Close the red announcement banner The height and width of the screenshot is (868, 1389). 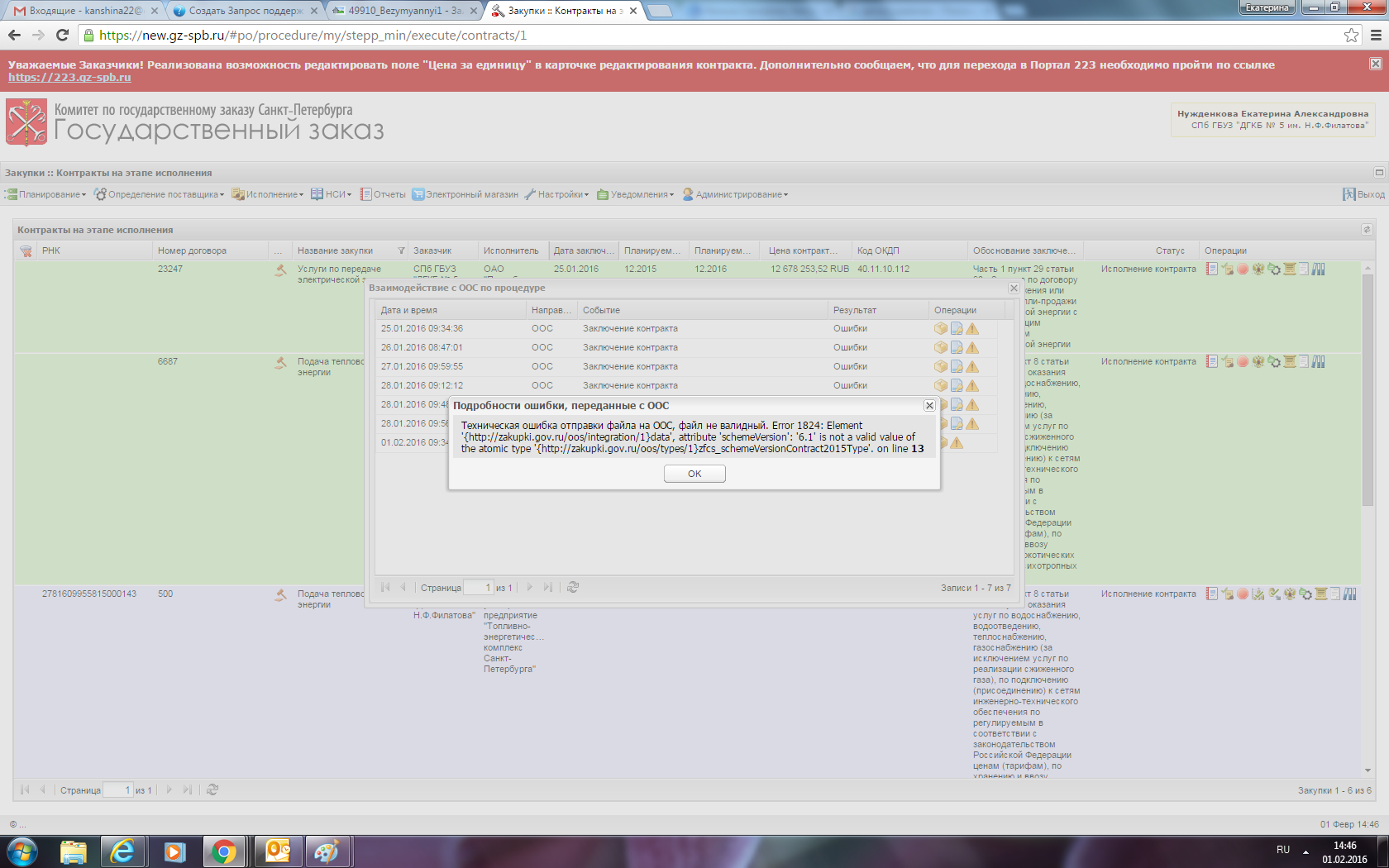click(x=1375, y=64)
